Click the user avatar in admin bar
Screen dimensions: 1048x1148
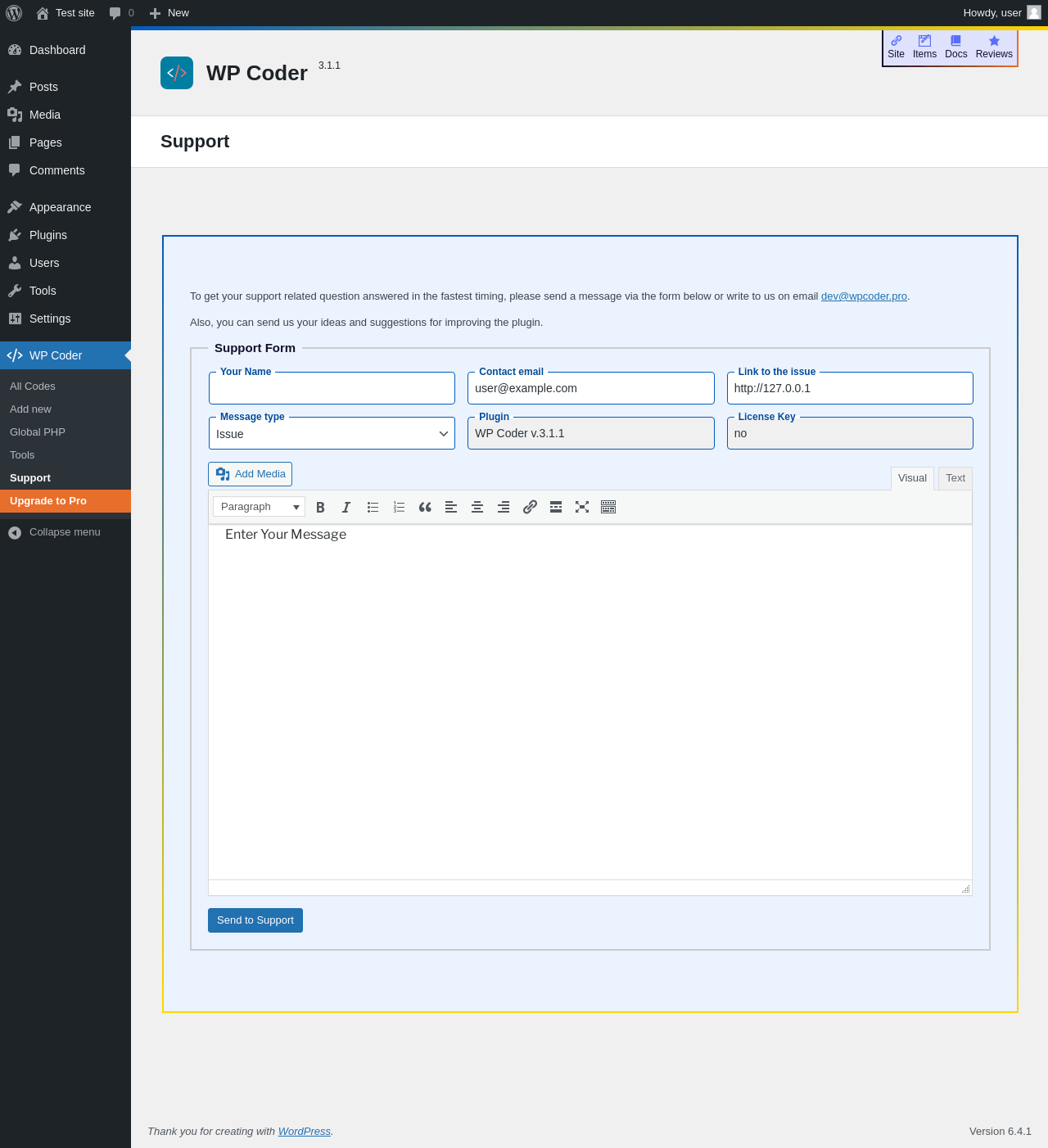[x=1034, y=12]
